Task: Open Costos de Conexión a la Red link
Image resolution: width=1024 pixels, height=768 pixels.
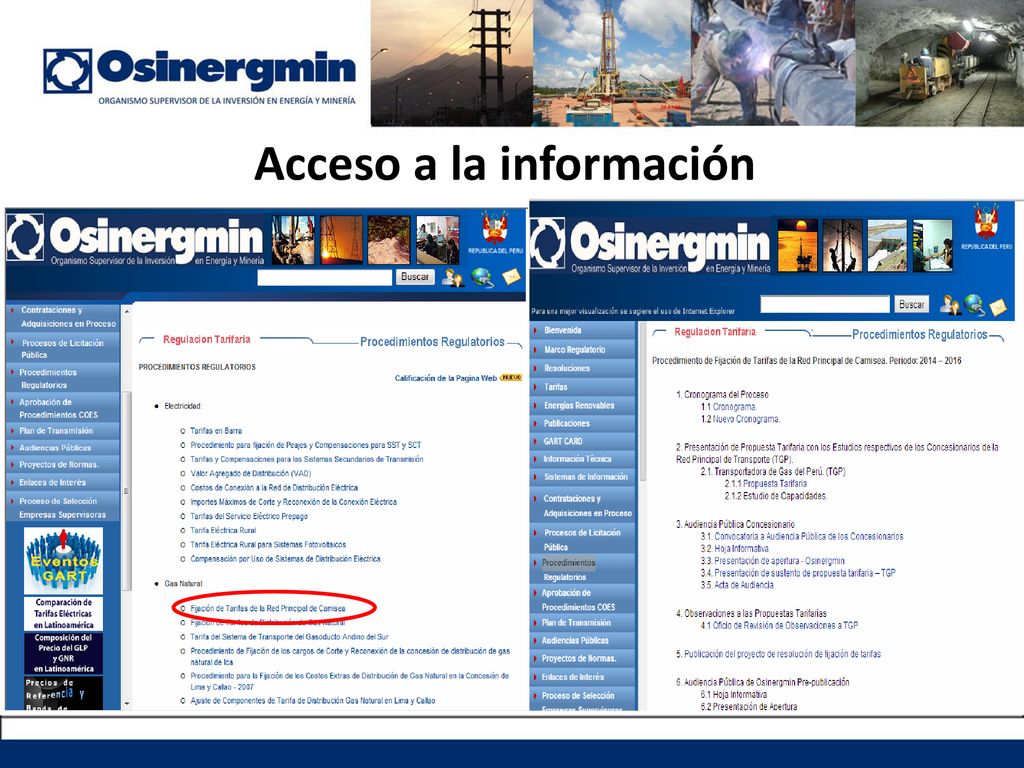Action: point(274,488)
